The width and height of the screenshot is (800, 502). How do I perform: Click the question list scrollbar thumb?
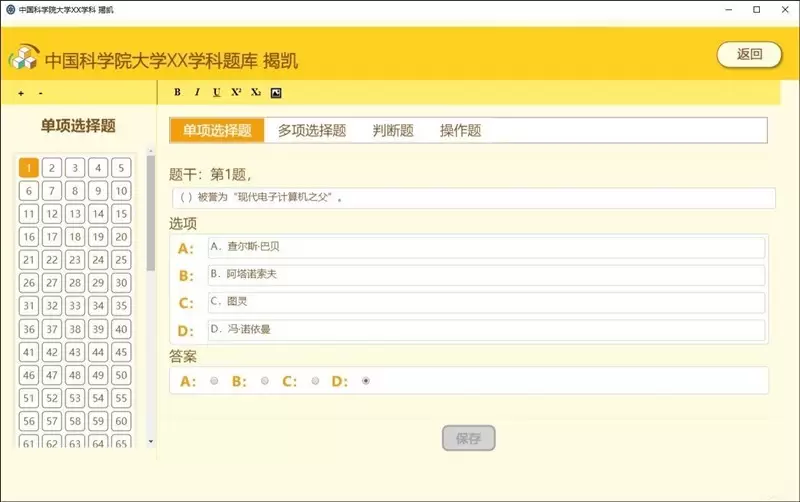[x=151, y=213]
